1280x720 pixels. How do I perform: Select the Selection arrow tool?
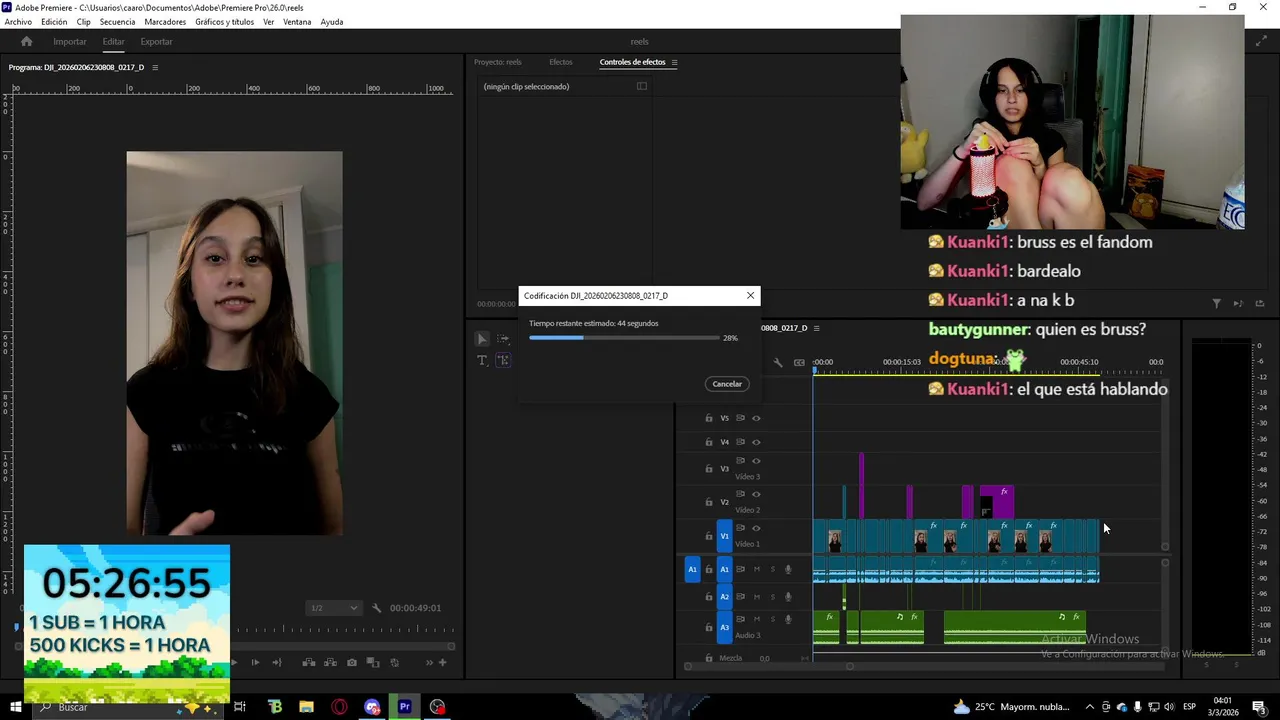pos(482,339)
